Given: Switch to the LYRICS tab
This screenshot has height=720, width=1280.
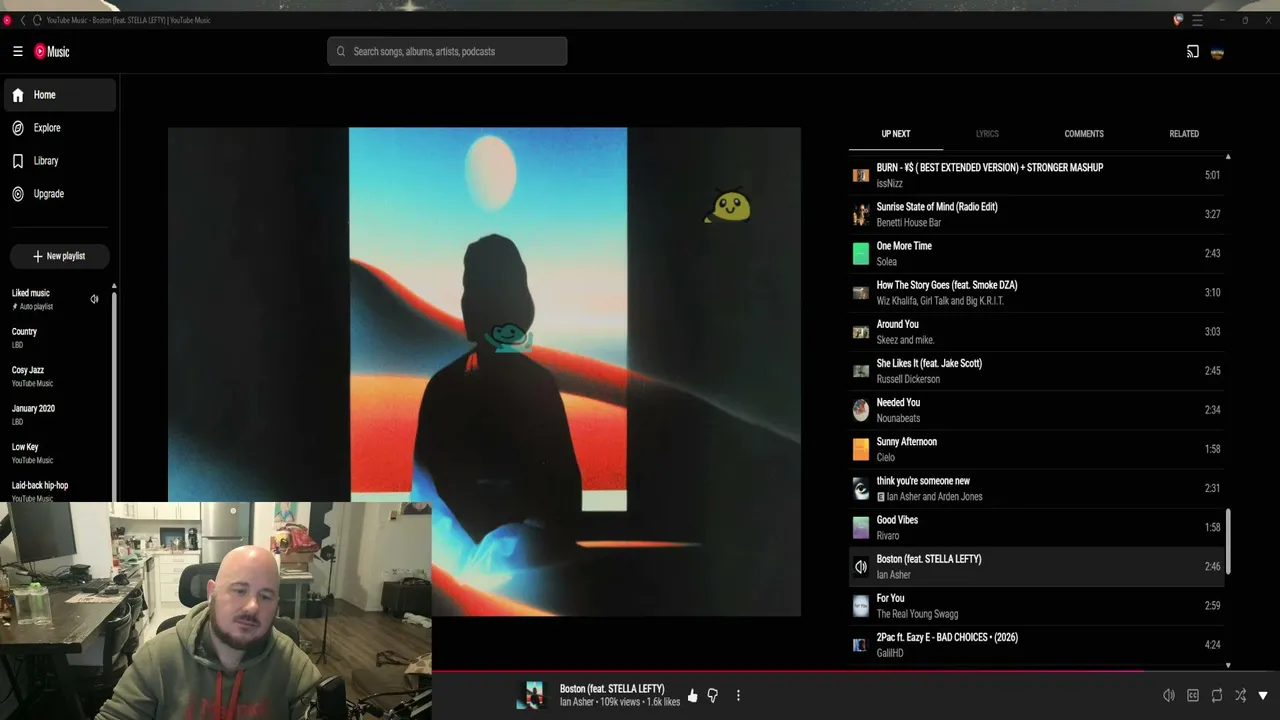Looking at the screenshot, I should coord(987,134).
